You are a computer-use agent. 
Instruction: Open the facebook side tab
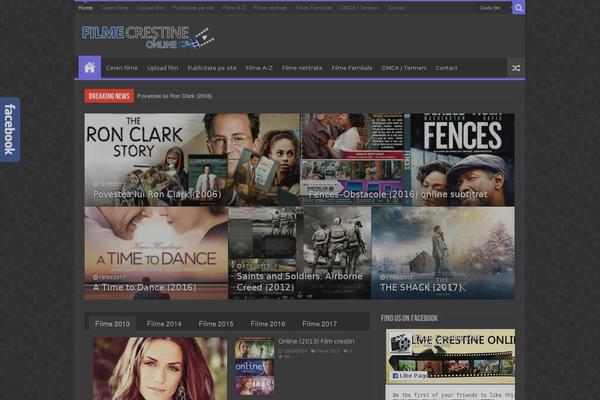pyautogui.click(x=10, y=129)
